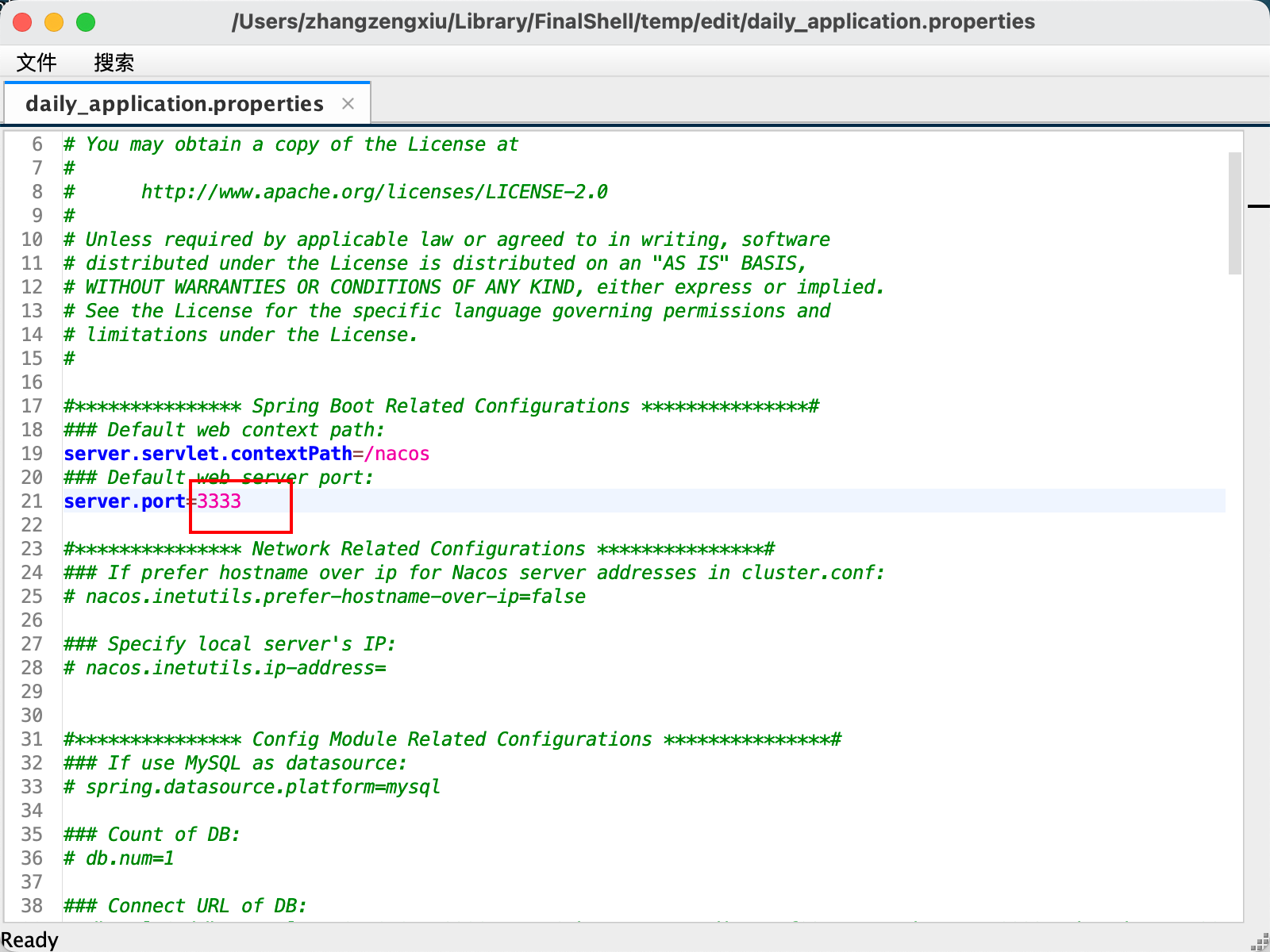Click 'distributed under the License' comment line
The image size is (1270, 952).
click(436, 263)
